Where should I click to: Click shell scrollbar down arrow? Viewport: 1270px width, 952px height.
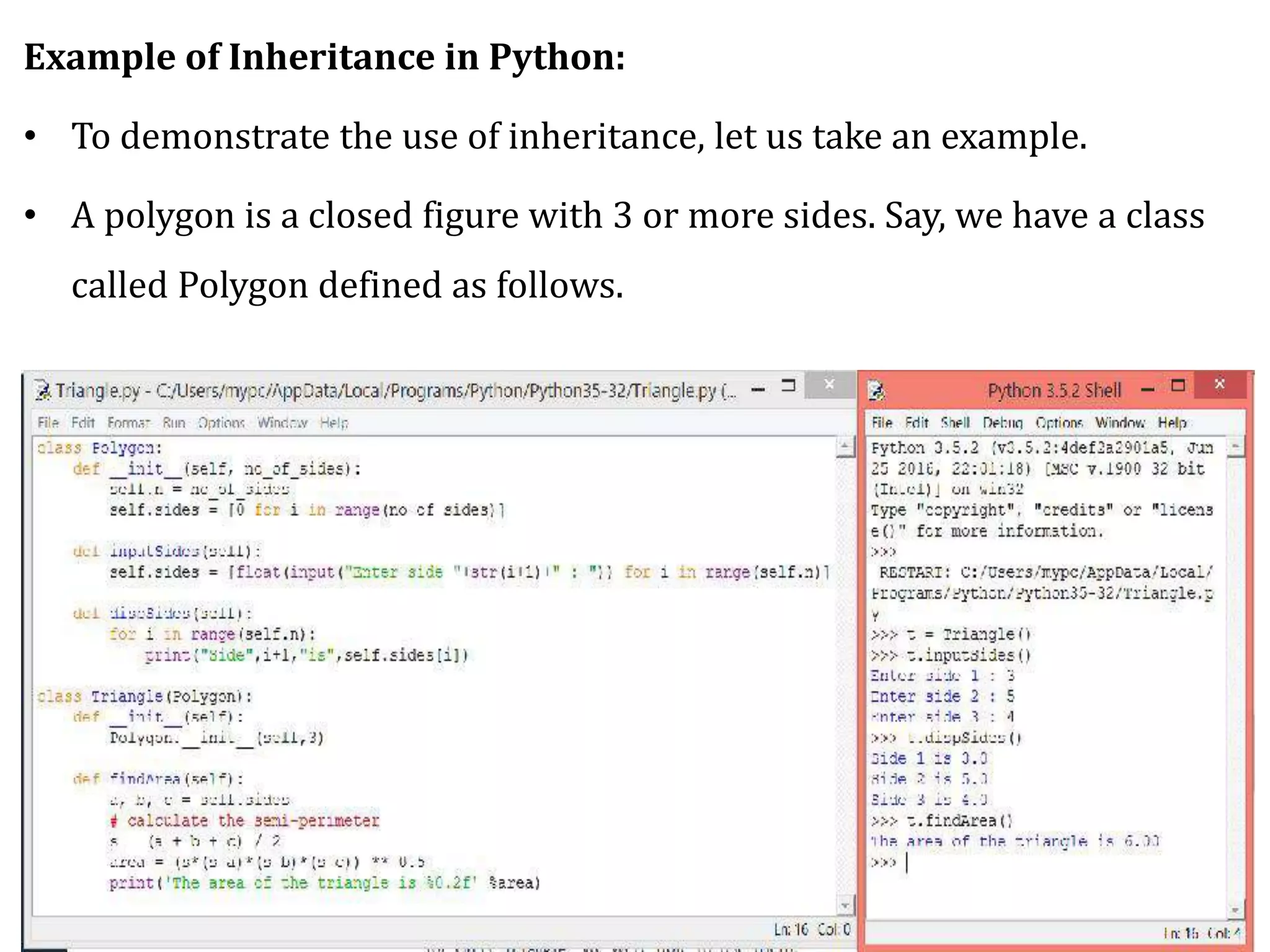click(x=1235, y=910)
